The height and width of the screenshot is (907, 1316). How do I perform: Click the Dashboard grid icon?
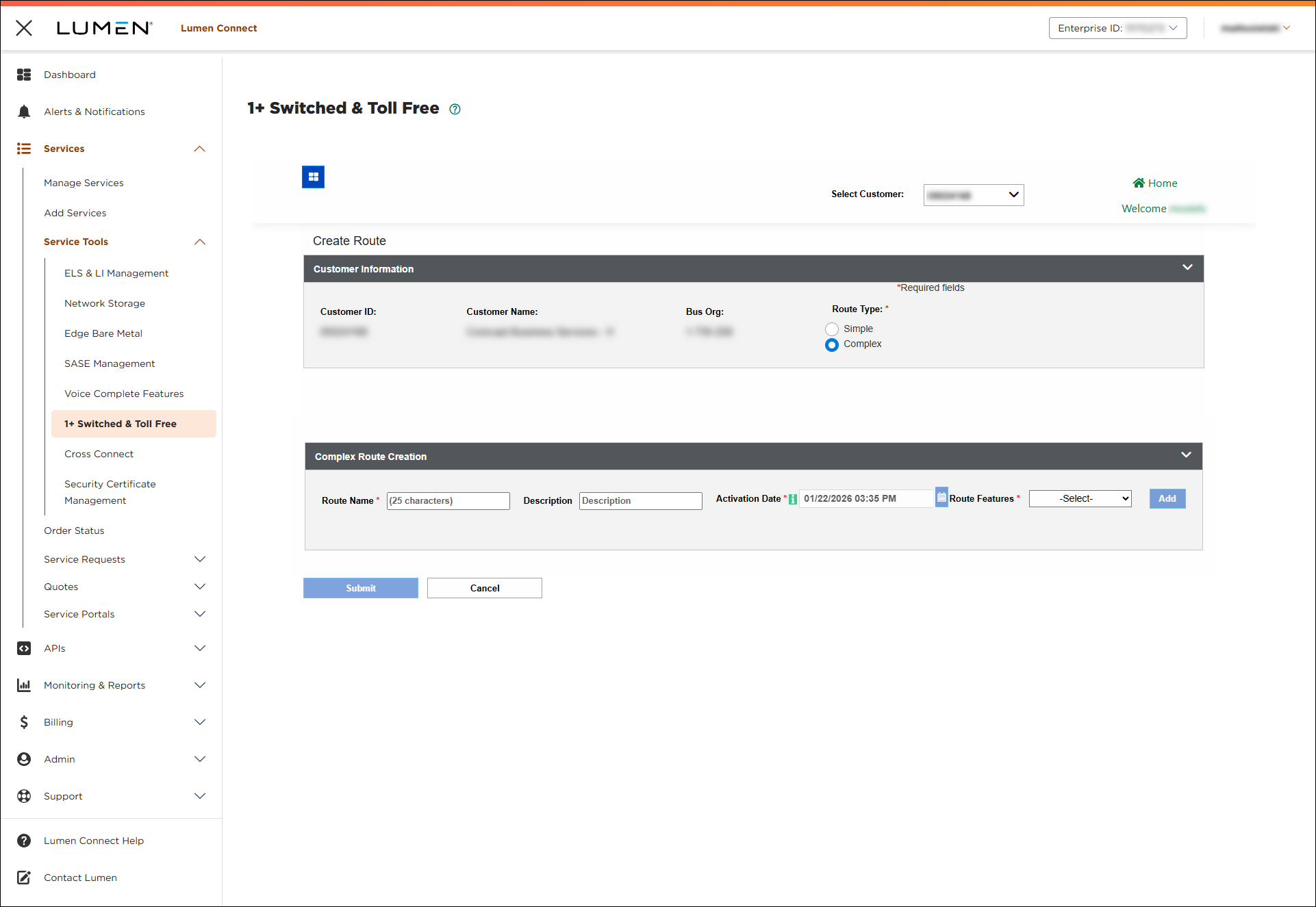pos(24,75)
